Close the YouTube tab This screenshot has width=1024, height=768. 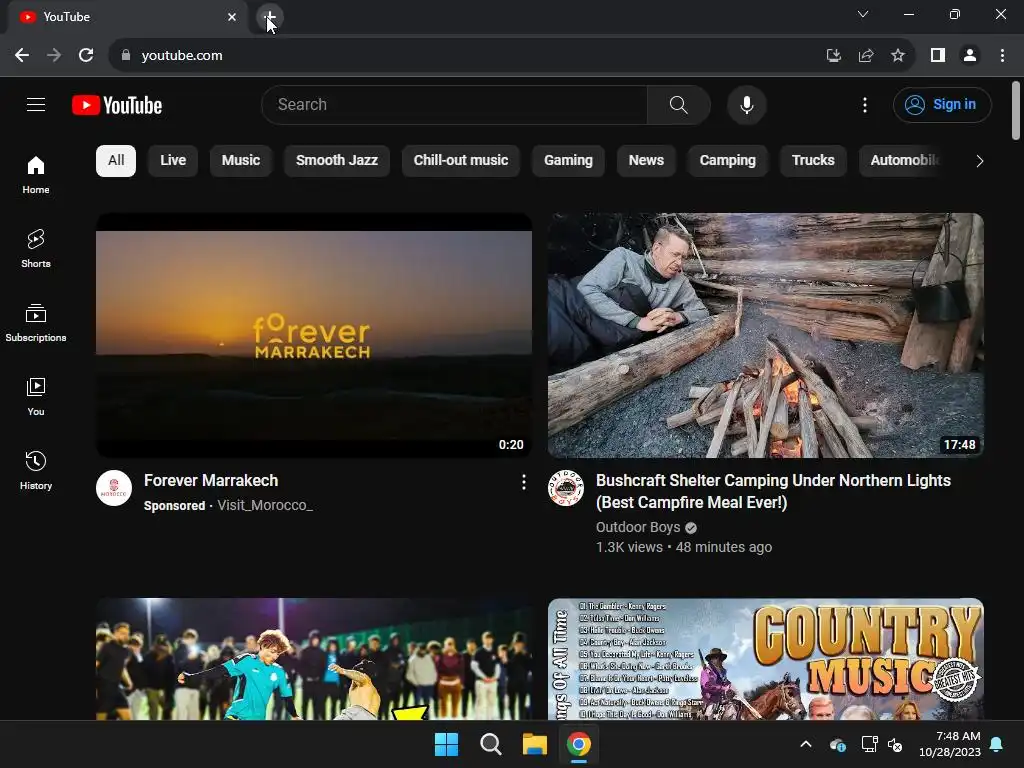[x=232, y=17]
